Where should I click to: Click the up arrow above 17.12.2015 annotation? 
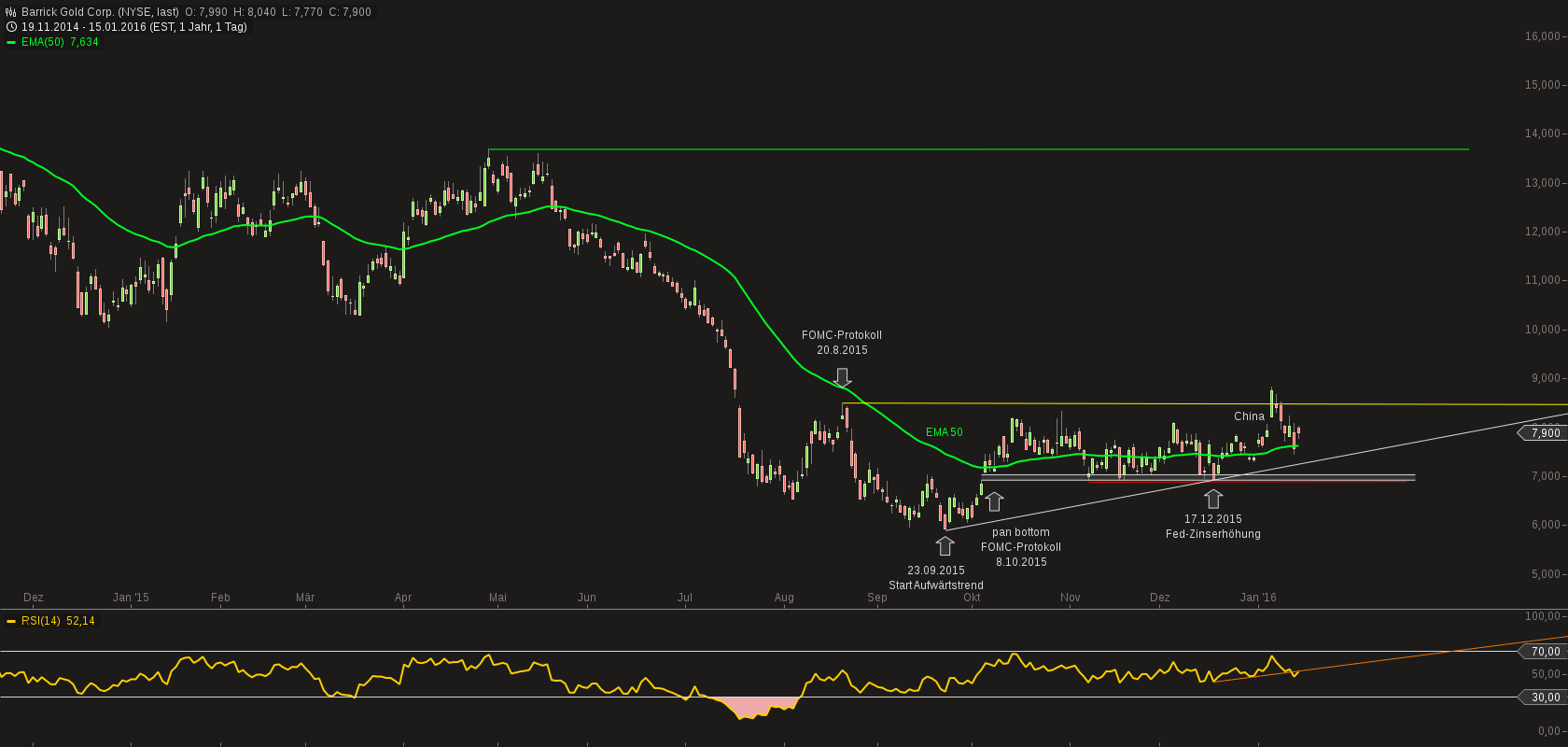coord(1213,498)
